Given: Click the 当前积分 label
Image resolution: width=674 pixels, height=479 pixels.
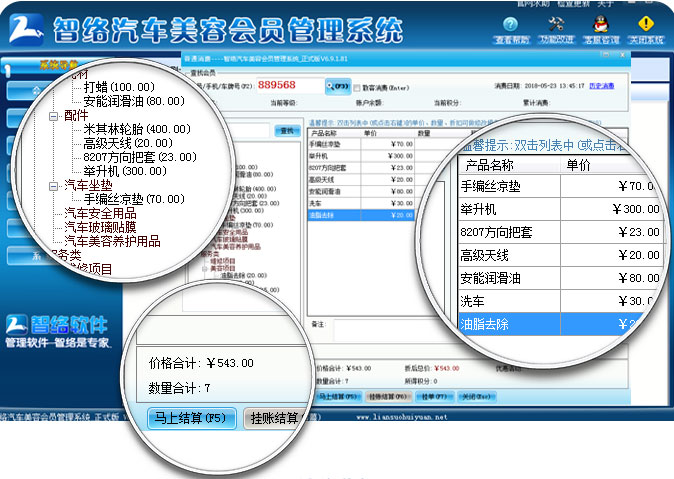Looking at the screenshot, I should (447, 103).
